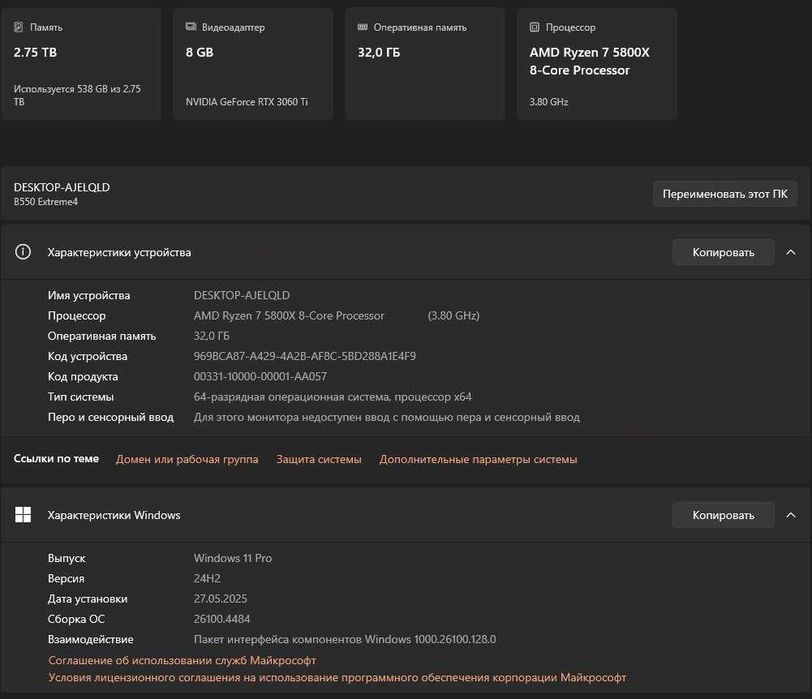Click the processor icon on Процессор card
The height and width of the screenshot is (699, 812).
(535, 28)
